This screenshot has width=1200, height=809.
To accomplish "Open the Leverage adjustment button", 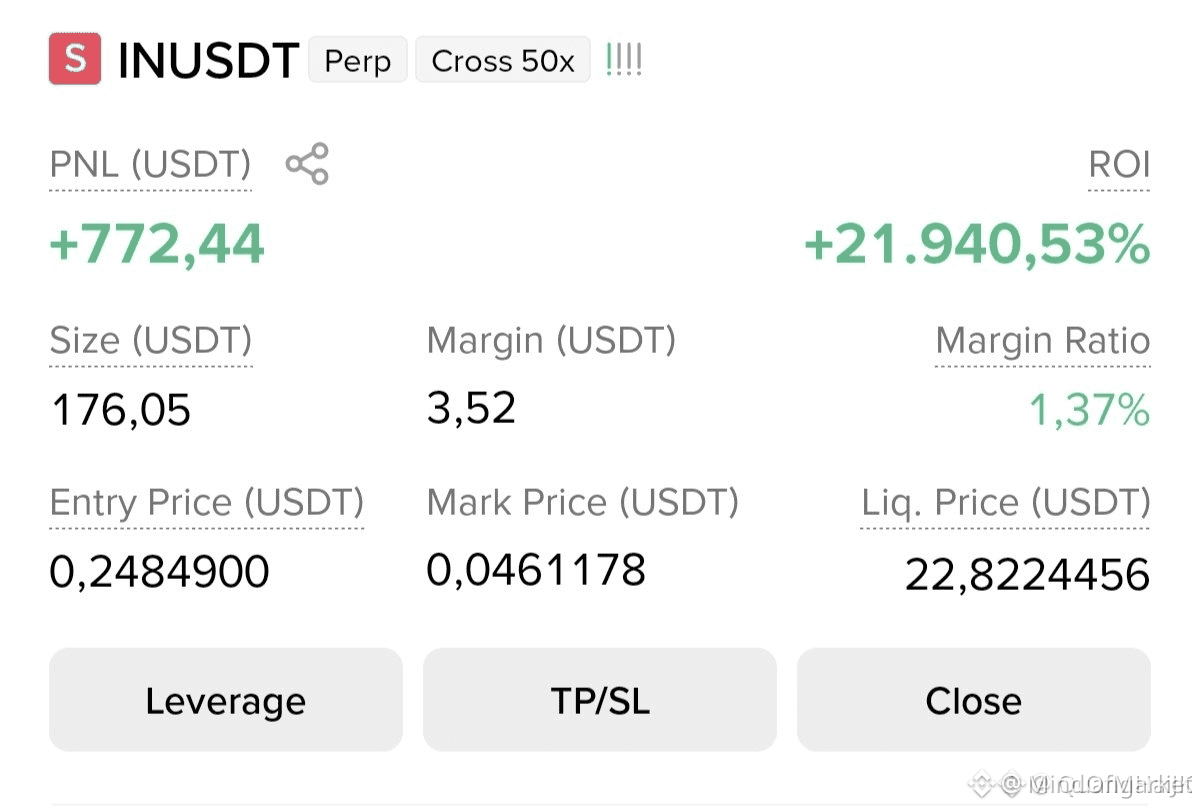I will (x=225, y=700).
